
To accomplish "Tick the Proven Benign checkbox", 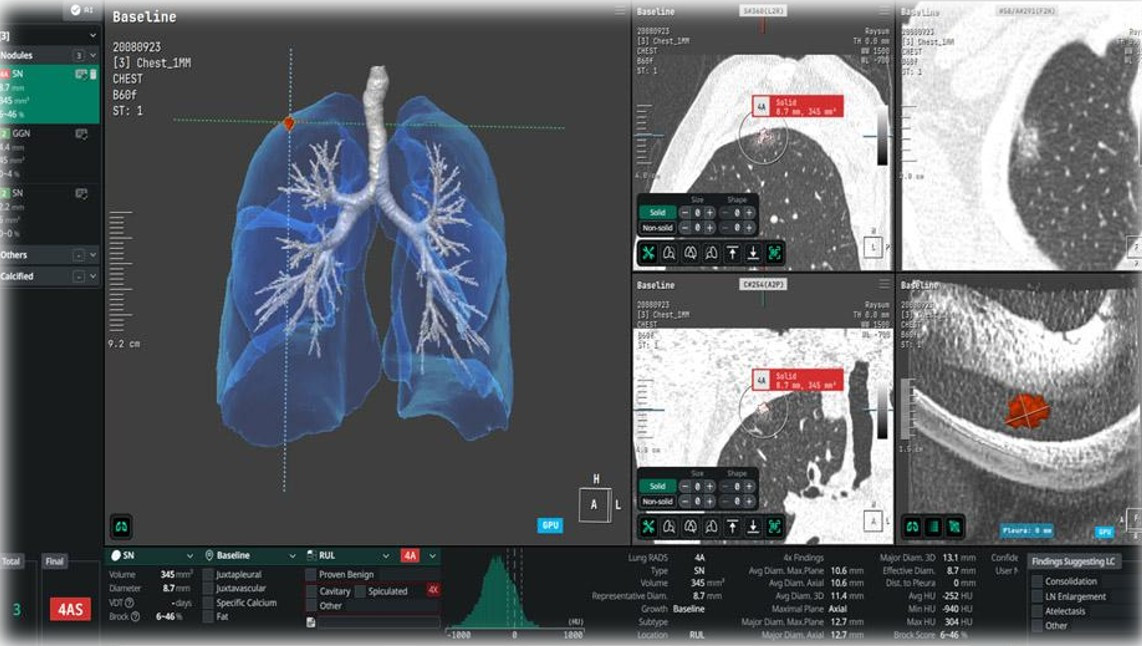I will [311, 575].
